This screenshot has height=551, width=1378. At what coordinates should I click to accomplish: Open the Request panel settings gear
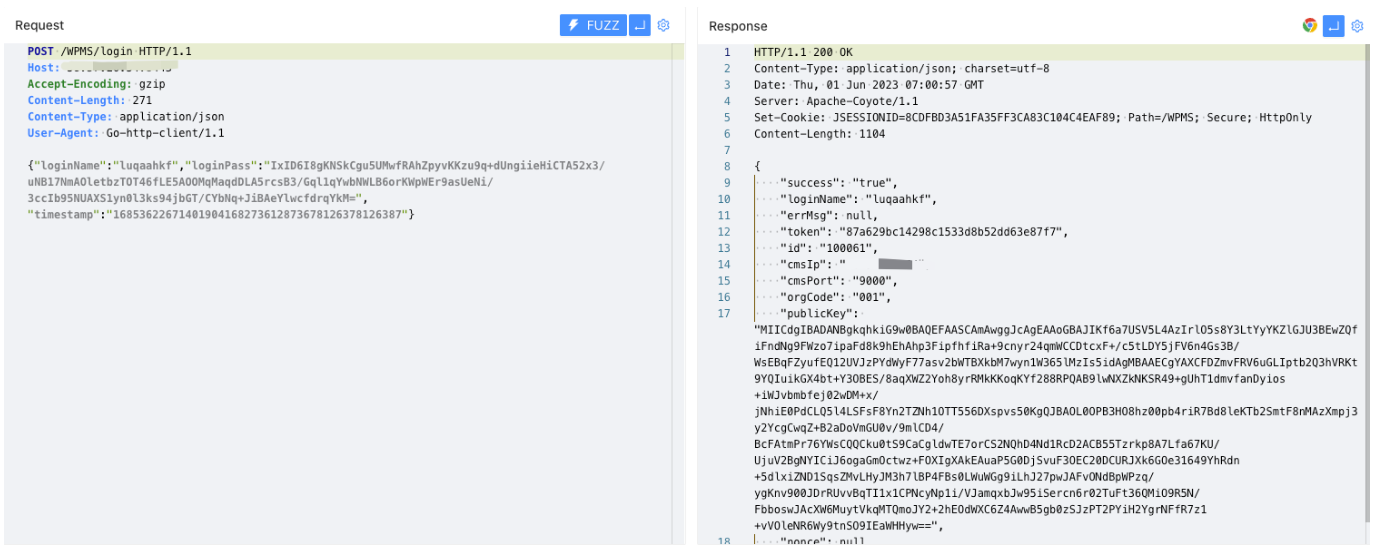pos(663,25)
